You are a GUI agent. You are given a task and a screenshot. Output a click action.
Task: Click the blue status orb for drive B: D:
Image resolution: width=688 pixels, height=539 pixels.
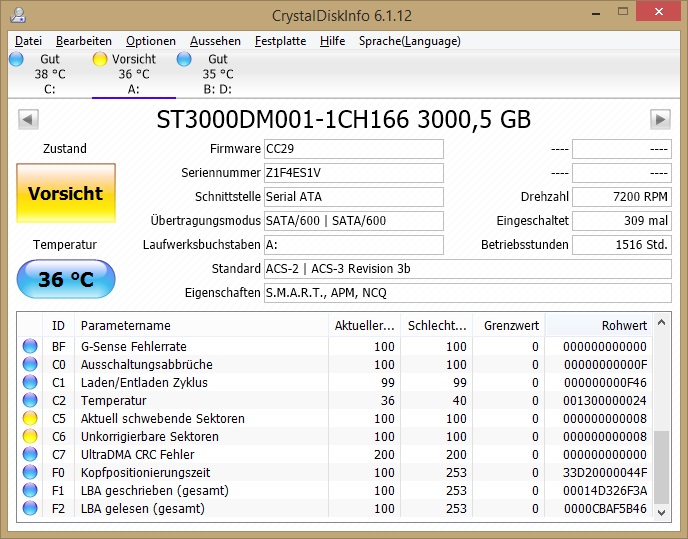tap(184, 59)
